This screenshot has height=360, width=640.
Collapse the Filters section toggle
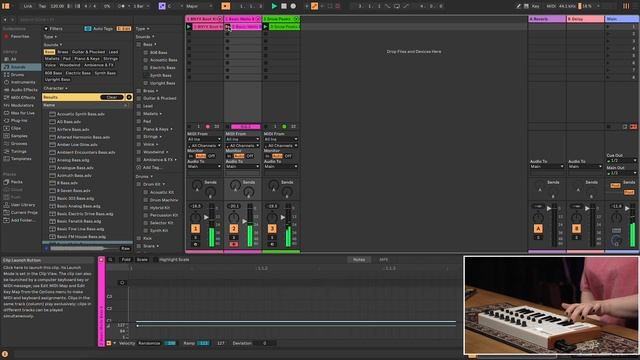pyautogui.click(x=46, y=29)
